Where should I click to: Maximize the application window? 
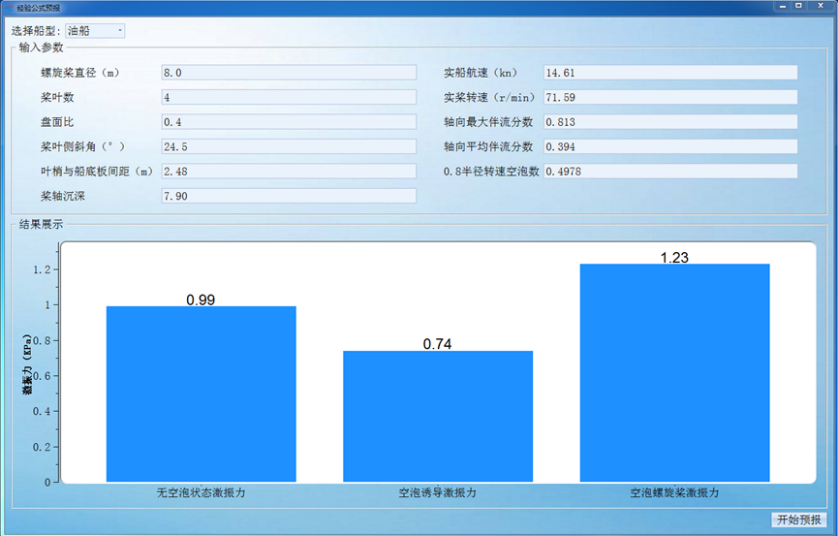pos(799,6)
